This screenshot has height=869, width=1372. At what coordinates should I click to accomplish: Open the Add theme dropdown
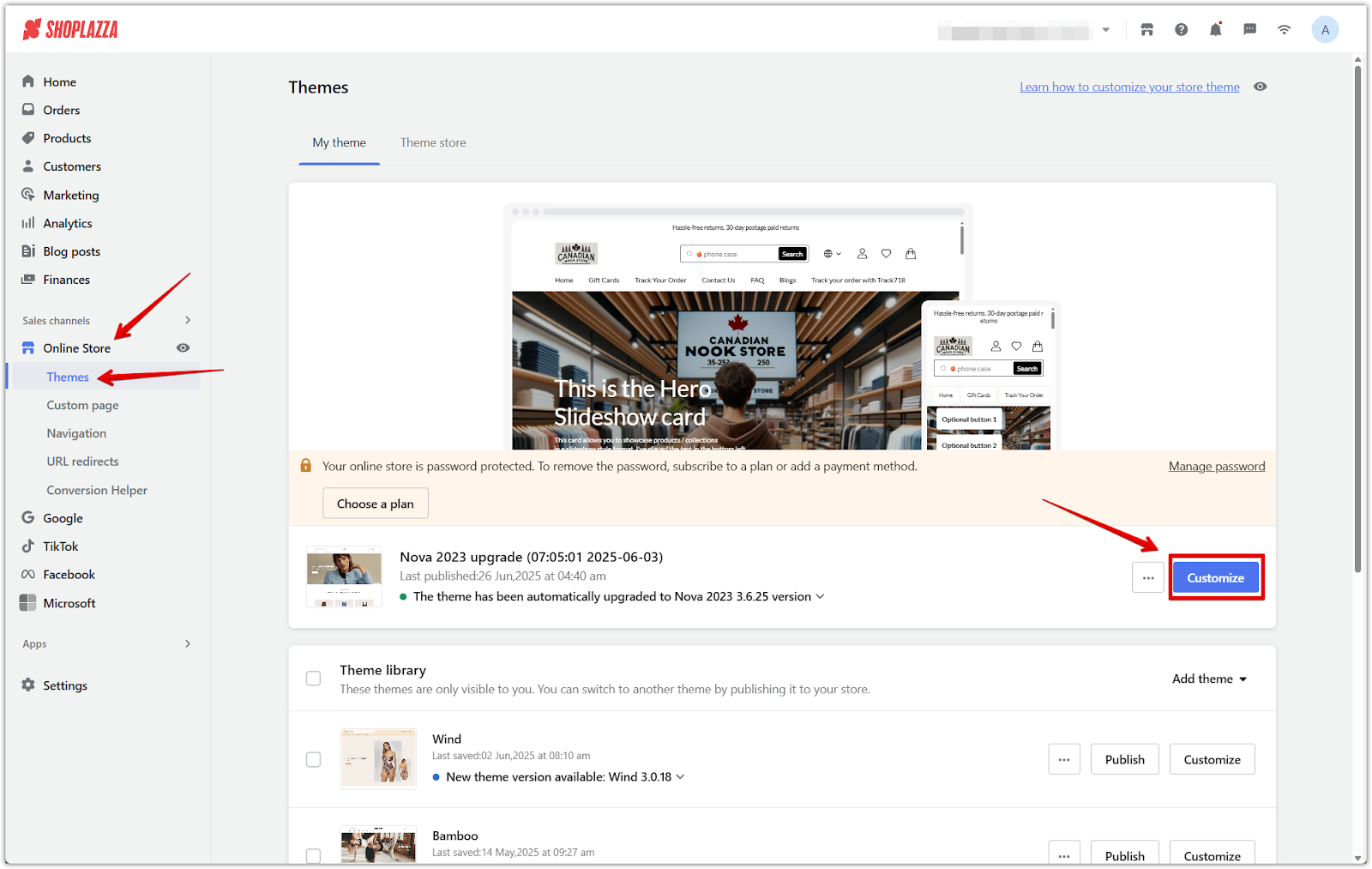tap(1209, 679)
